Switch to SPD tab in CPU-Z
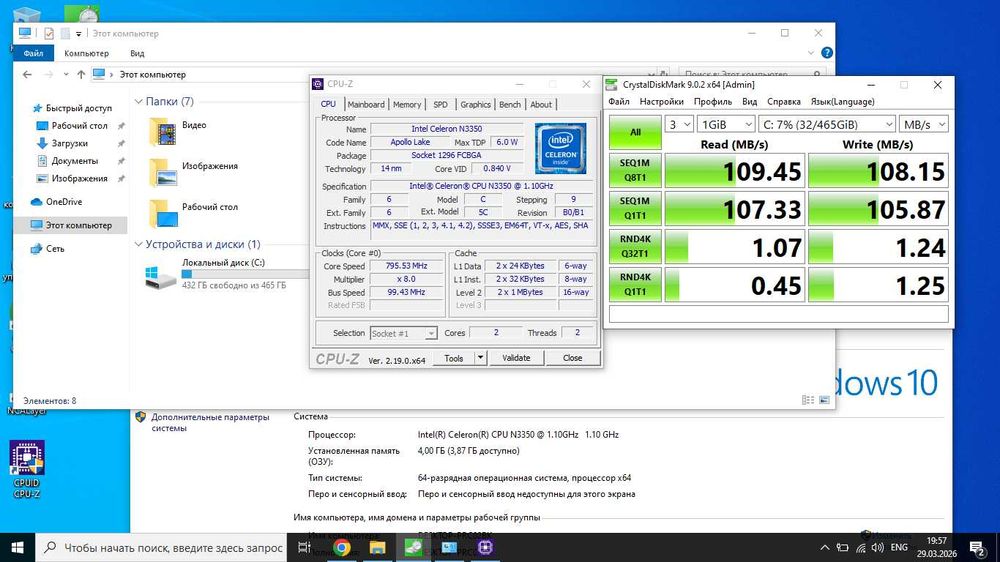Viewport: 1000px width, 562px height. pyautogui.click(x=441, y=105)
